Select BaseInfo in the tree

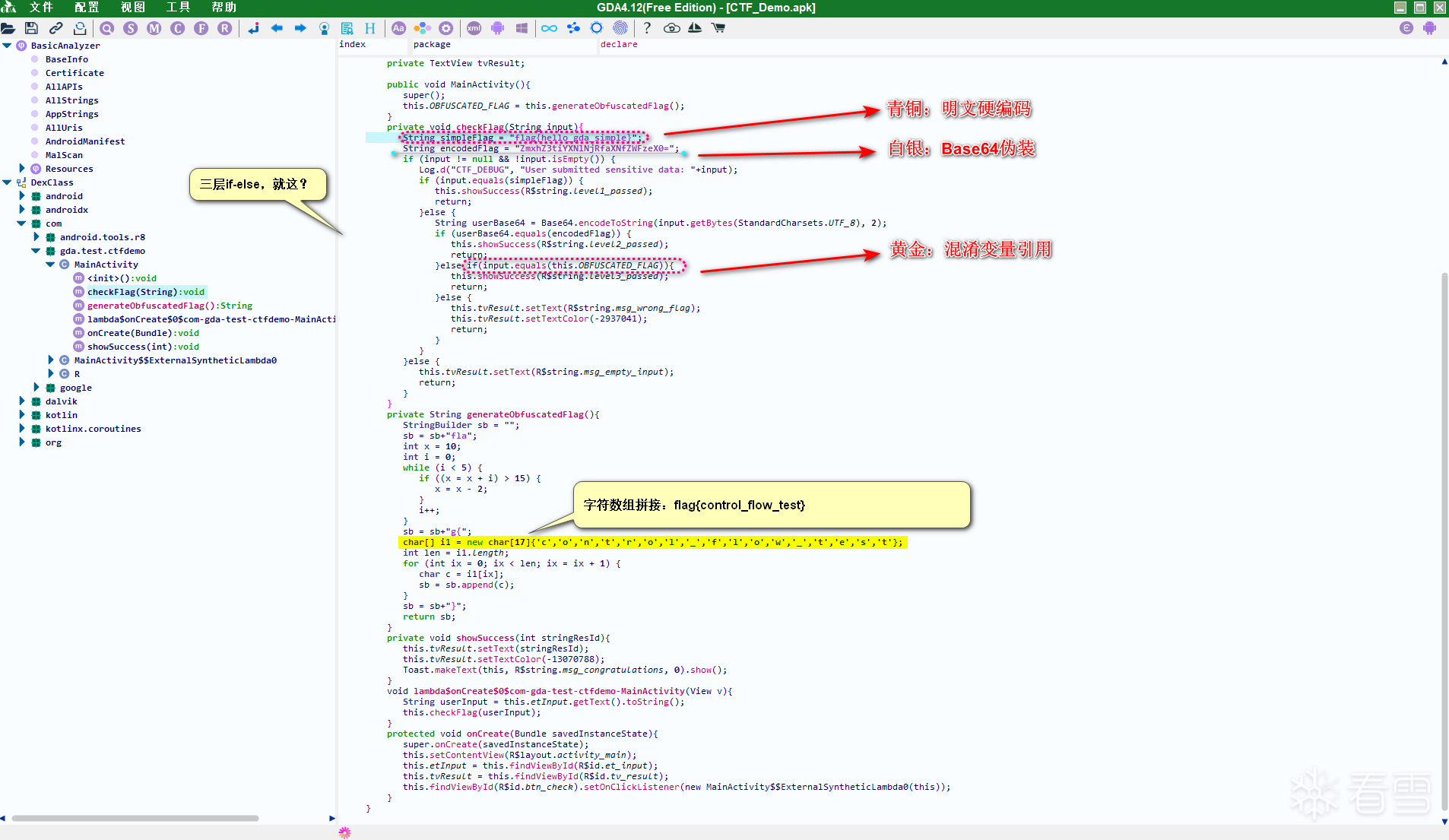pyautogui.click(x=66, y=59)
